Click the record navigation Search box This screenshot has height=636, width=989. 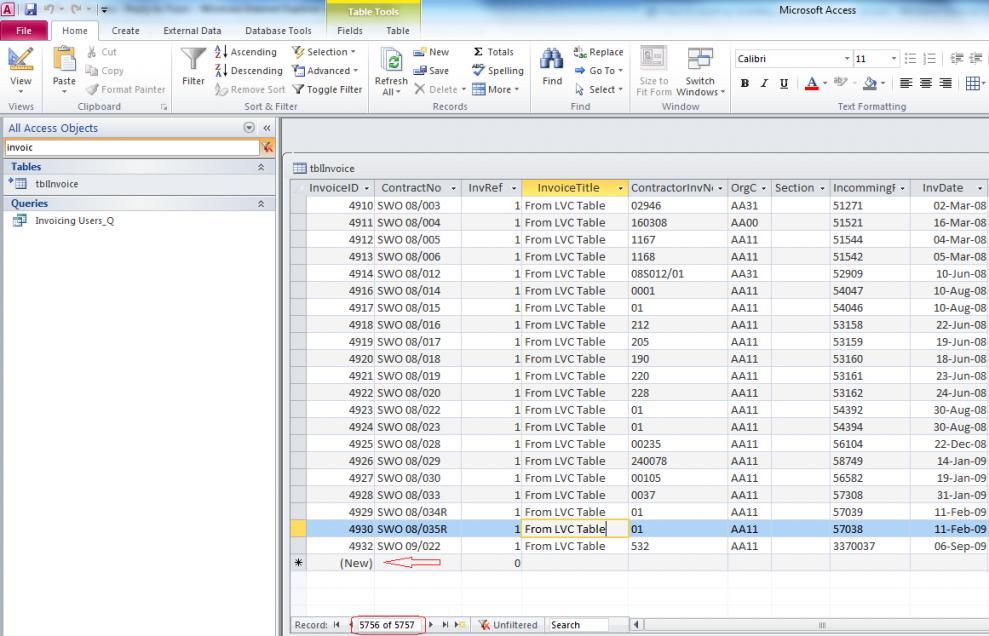pos(577,625)
